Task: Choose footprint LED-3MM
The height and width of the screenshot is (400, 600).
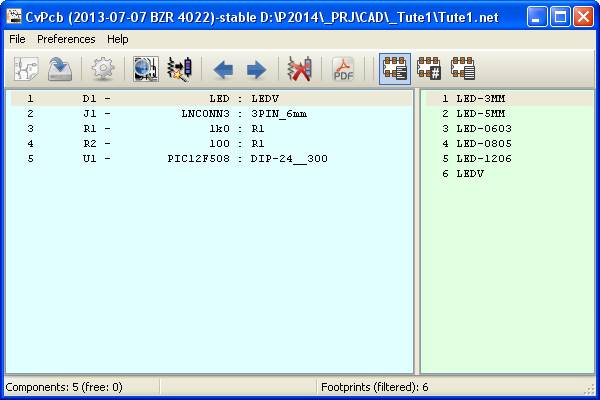Action: coord(509,98)
